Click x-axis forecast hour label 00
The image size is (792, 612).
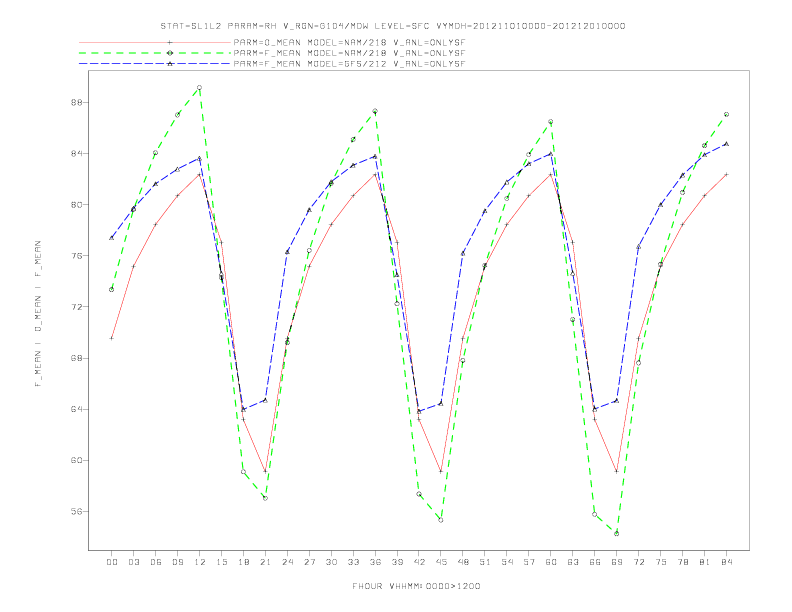point(112,562)
